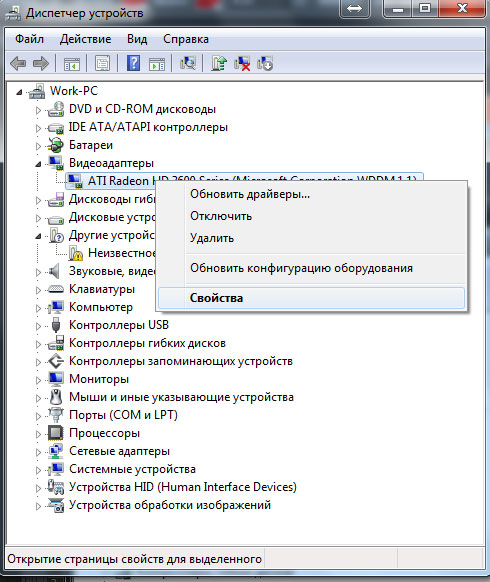Open the Вид menu
Viewport: 490px width, 582px height.
click(137, 39)
